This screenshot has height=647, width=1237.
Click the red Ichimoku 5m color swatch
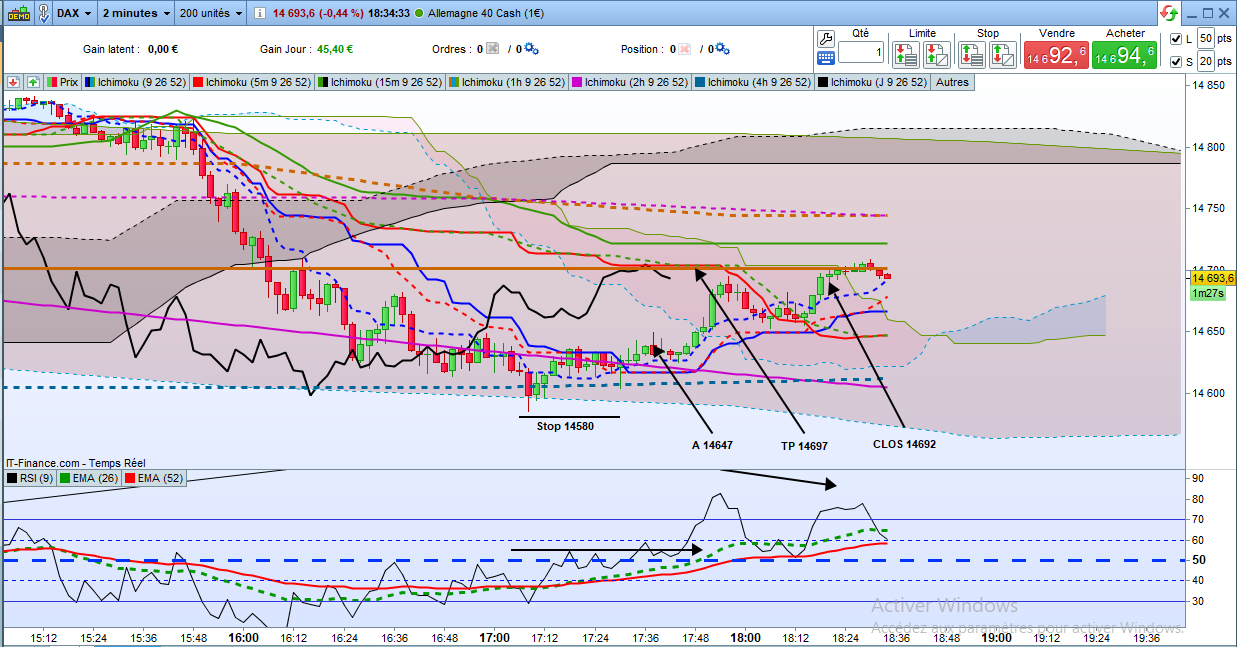click(199, 82)
